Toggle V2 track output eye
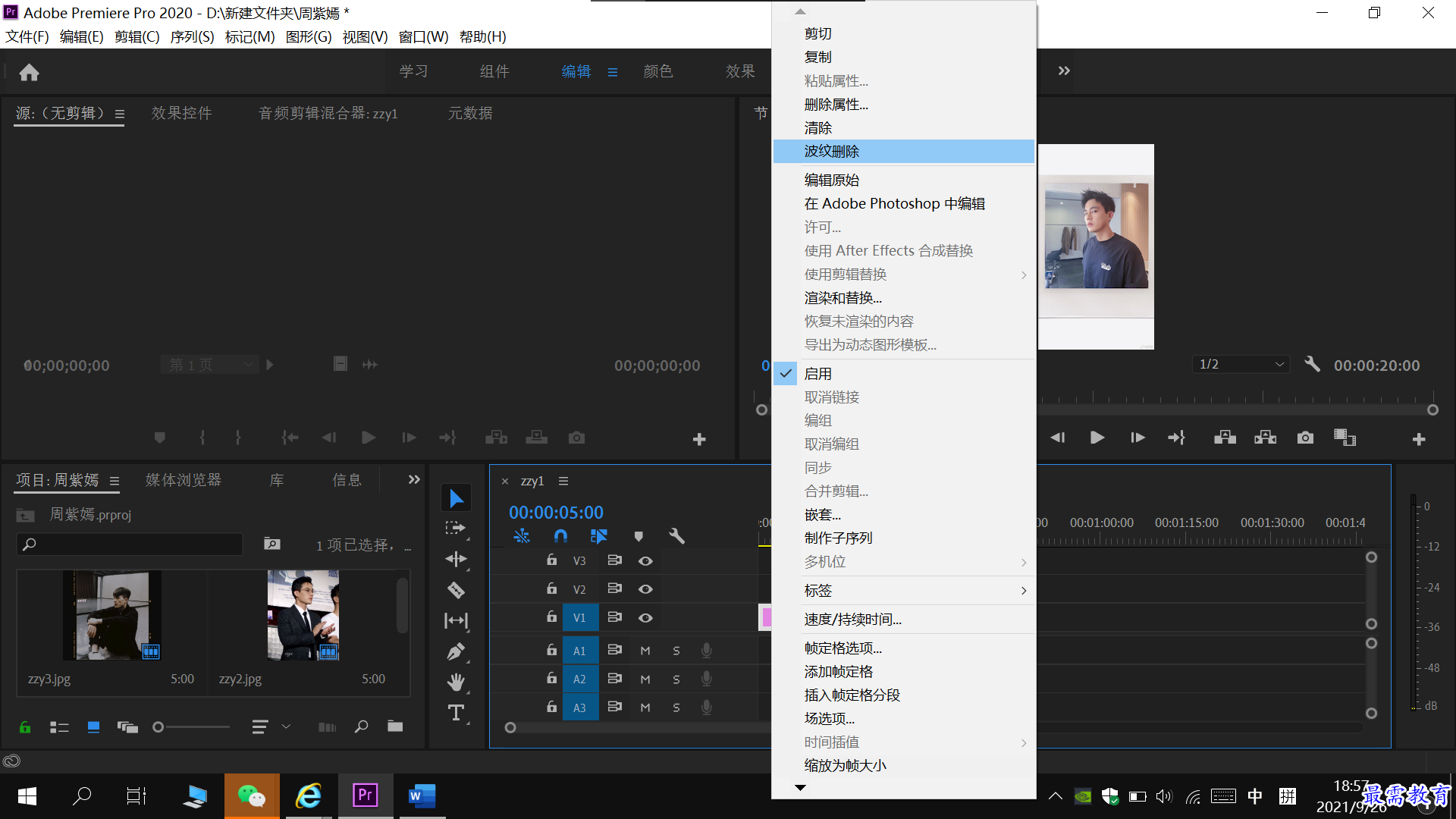This screenshot has width=1456, height=819. tap(645, 589)
